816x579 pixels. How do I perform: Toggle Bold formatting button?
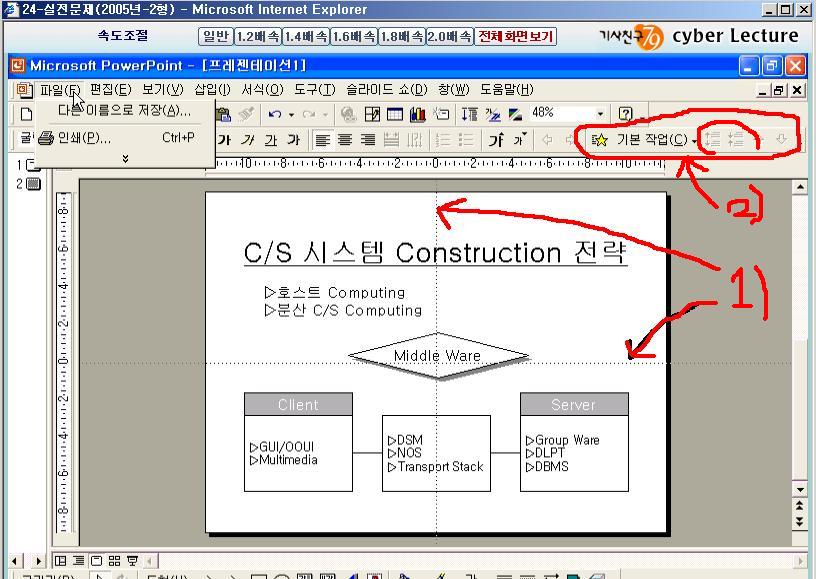[224, 140]
